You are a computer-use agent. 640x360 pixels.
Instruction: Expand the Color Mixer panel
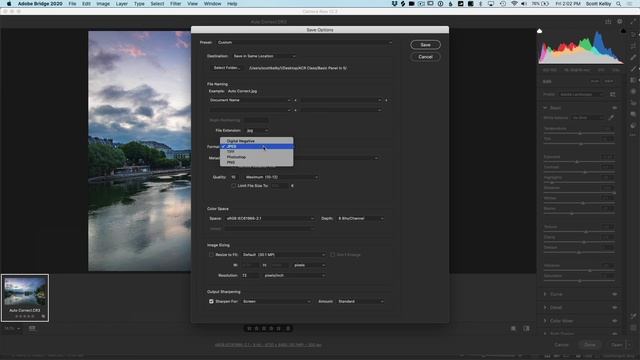click(545, 321)
